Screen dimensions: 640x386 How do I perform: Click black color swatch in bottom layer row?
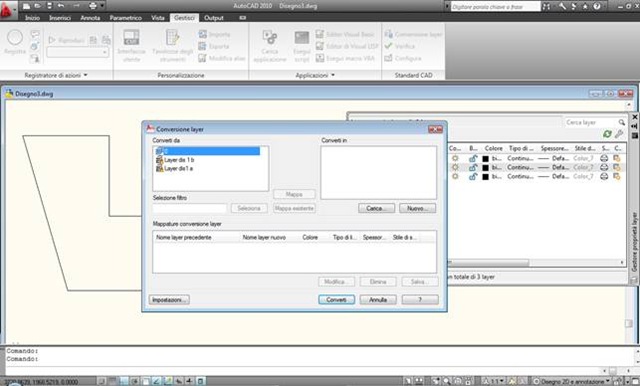(x=485, y=177)
